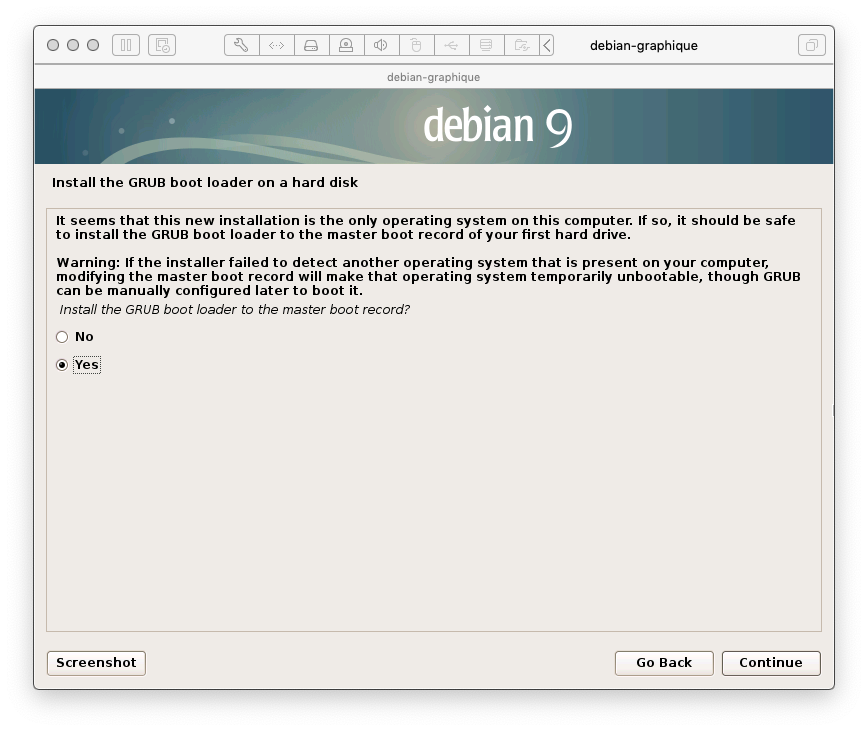Click the question 'Install the GRUB boot loader to the master boot record?'
Image resolution: width=868 pixels, height=731 pixels.
(x=234, y=309)
